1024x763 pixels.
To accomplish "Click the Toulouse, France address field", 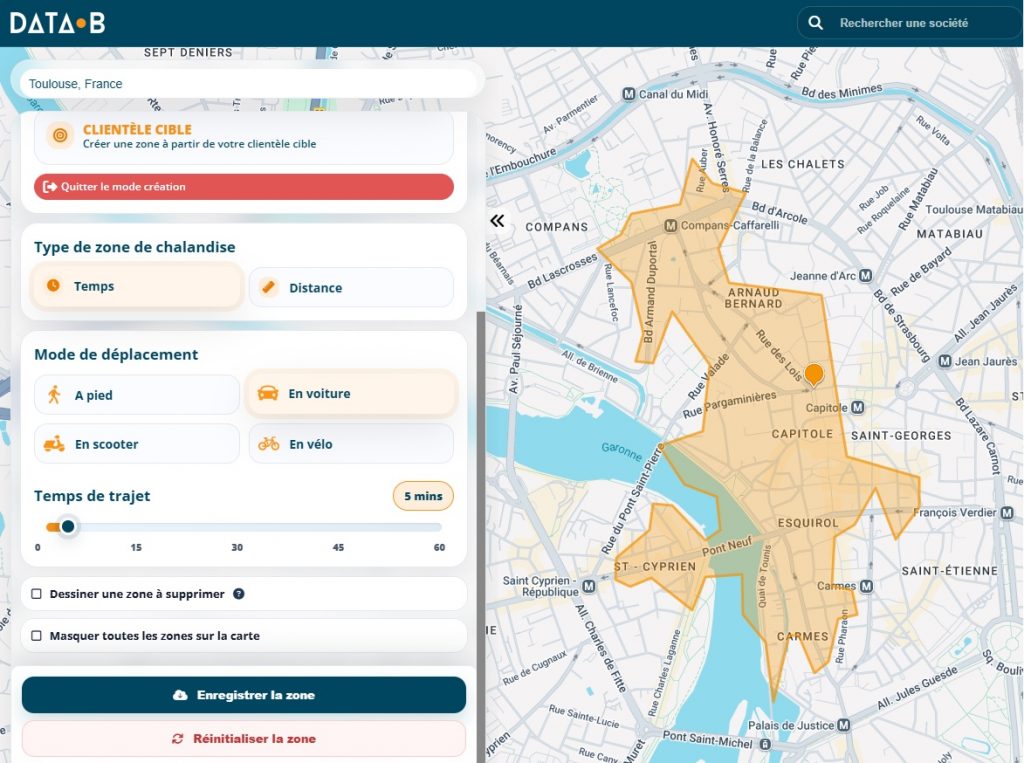I will [x=248, y=84].
